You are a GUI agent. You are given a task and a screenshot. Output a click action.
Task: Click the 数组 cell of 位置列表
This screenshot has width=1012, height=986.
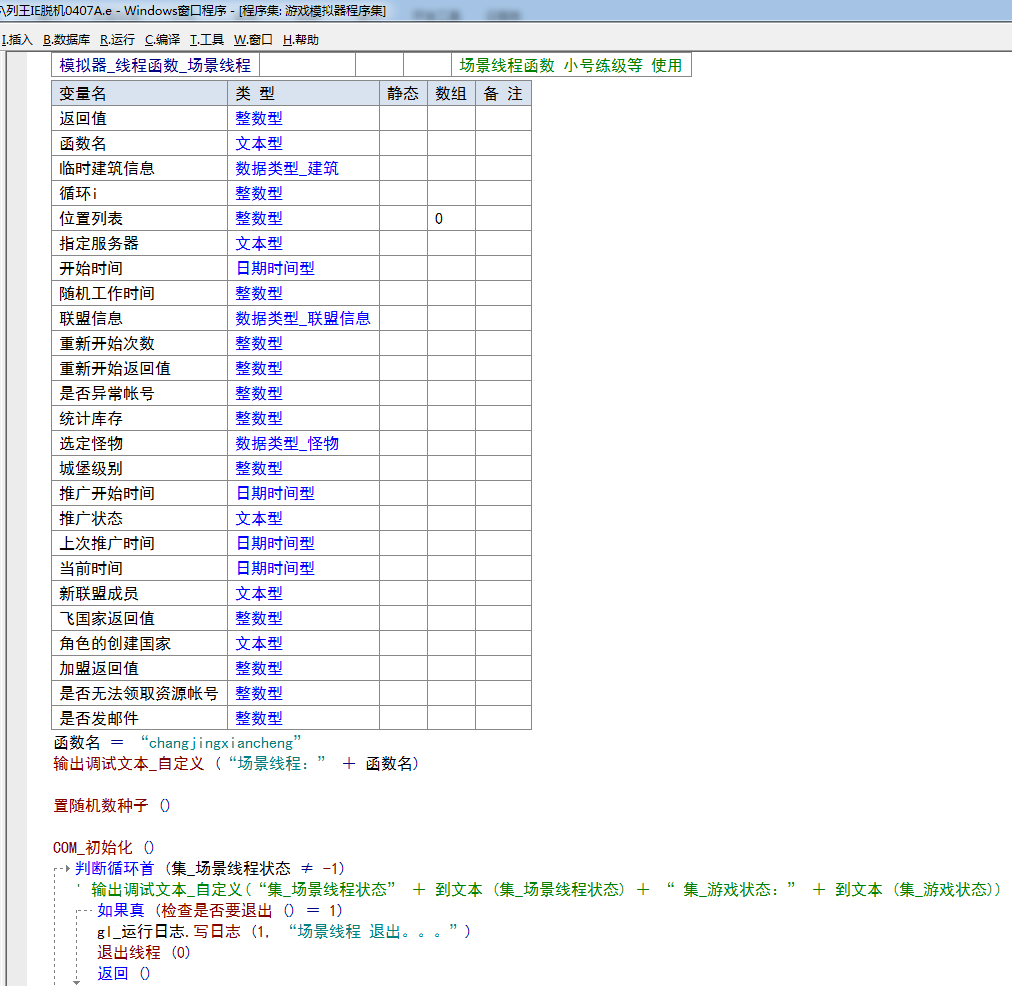[451, 218]
